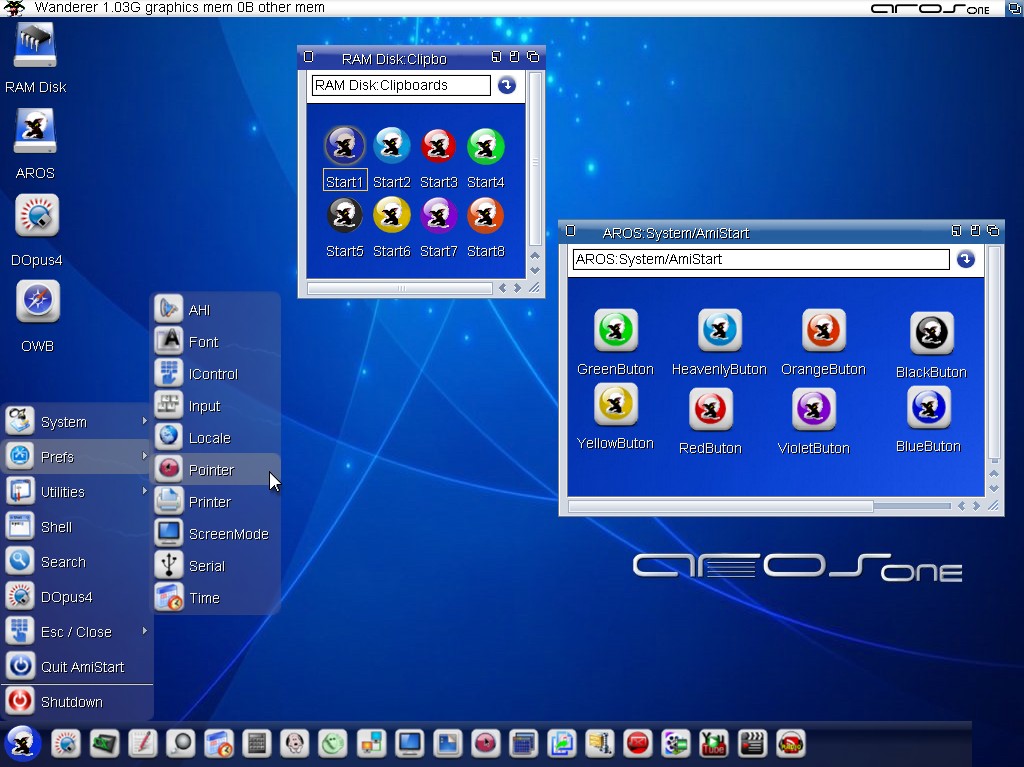This screenshot has height=767, width=1024.
Task: Open ScreenMode preferences
Action: click(228, 534)
